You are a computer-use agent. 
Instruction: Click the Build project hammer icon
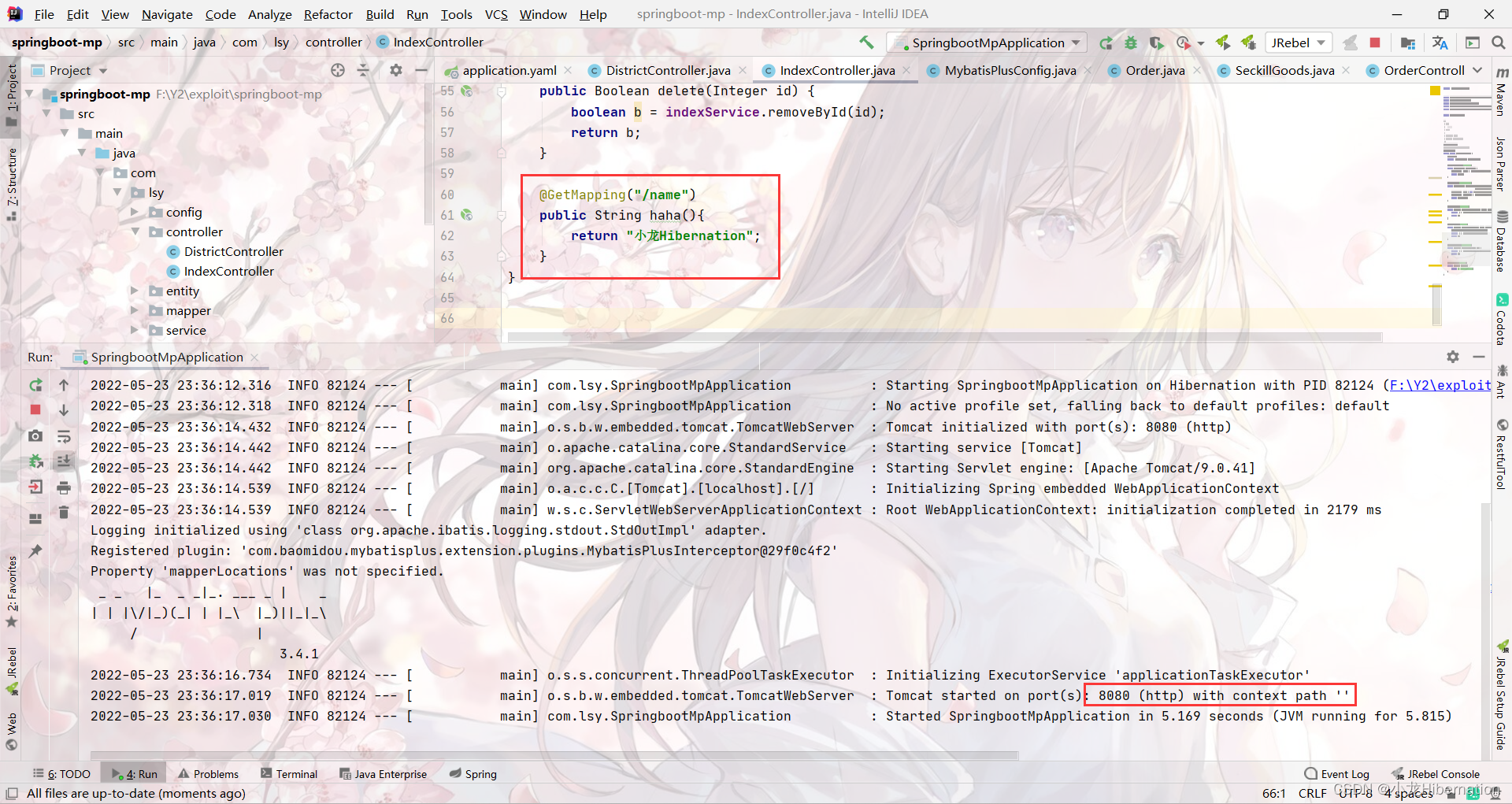[866, 43]
